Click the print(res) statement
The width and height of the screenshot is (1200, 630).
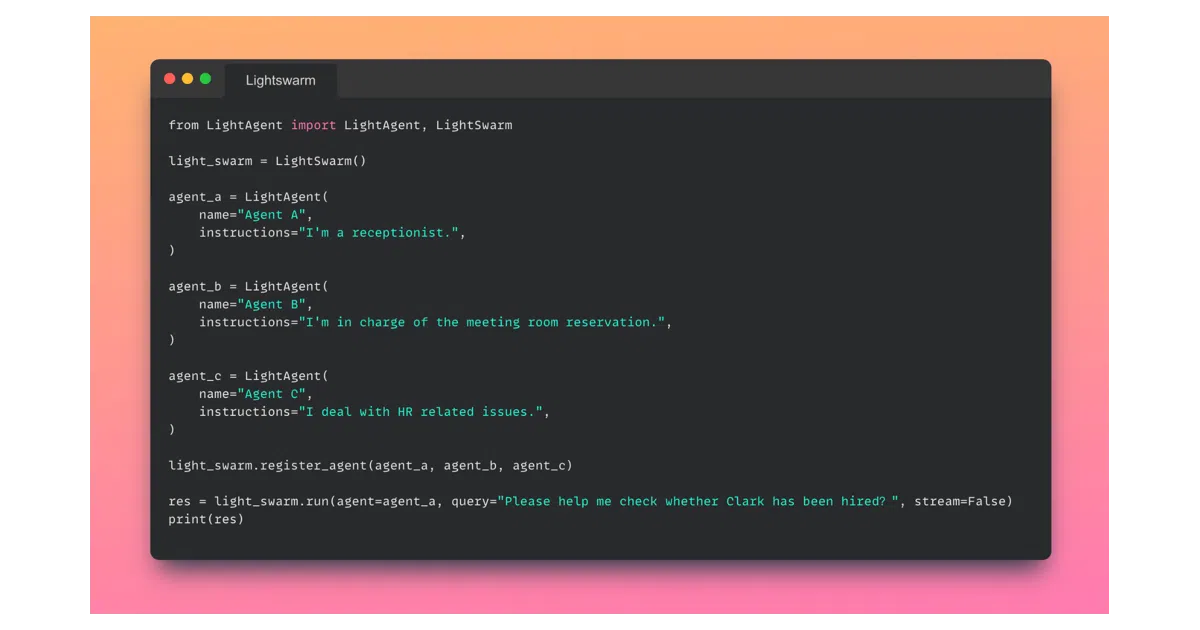[206, 520]
